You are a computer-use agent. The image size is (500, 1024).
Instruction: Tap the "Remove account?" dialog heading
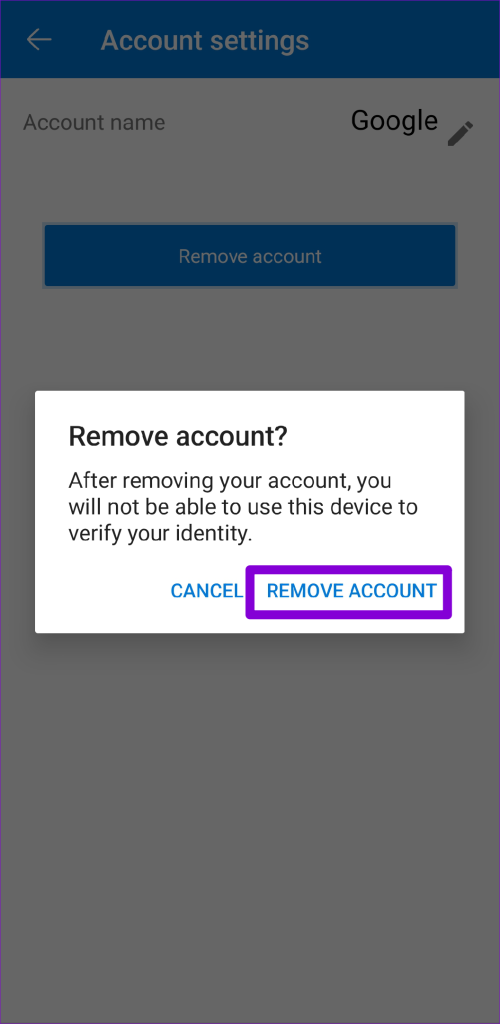178,437
